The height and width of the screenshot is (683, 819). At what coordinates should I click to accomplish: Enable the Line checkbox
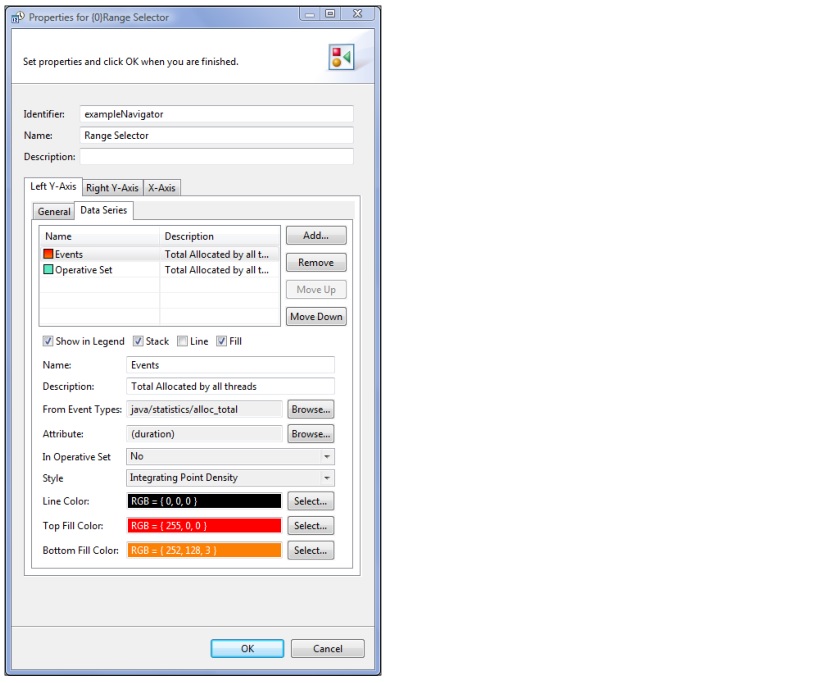click(x=182, y=341)
